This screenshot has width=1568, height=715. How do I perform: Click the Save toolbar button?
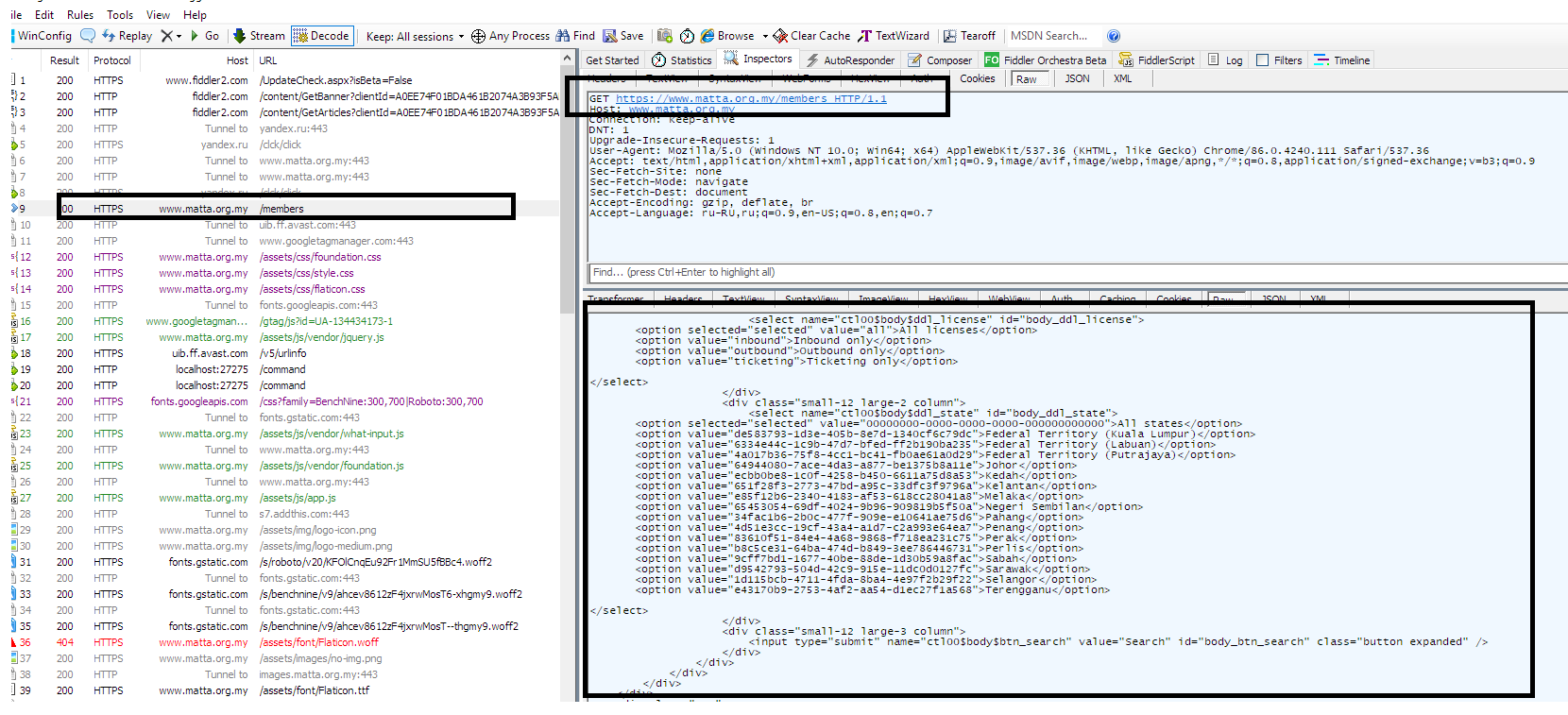623,36
